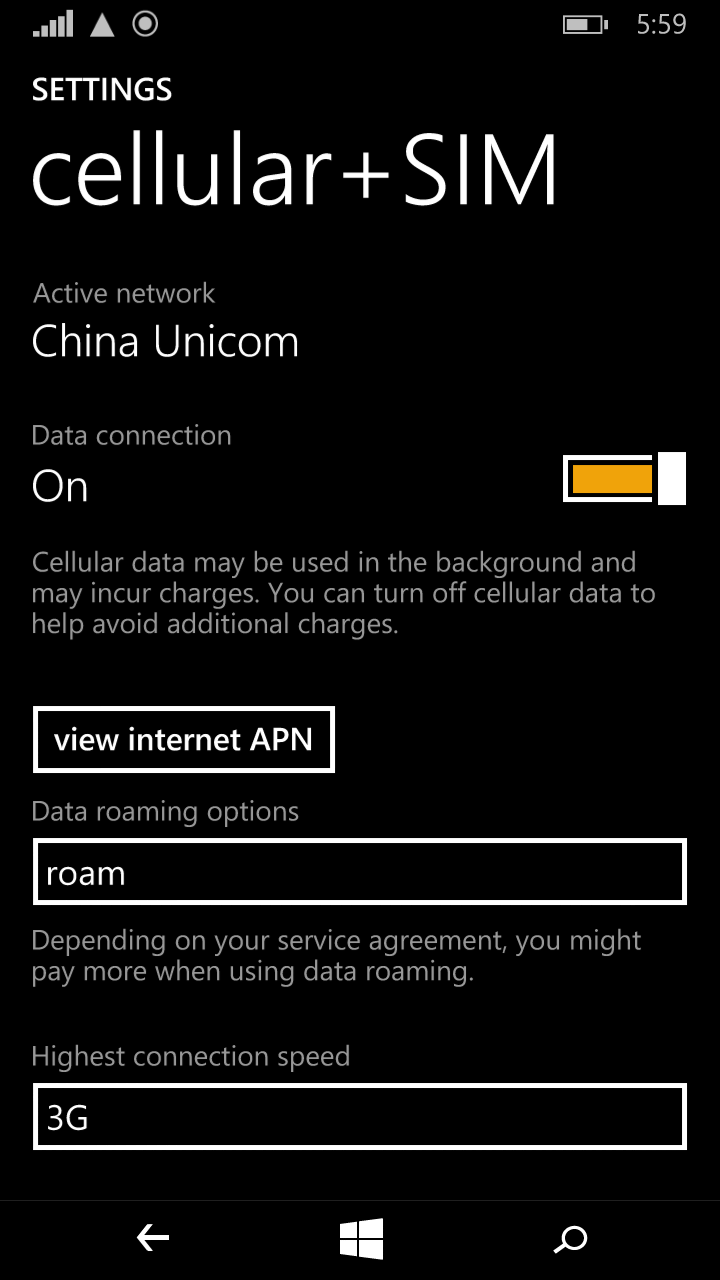Screen dimensions: 720x1280
Task: Tap the circular dot status bar icon
Action: coord(146,23)
